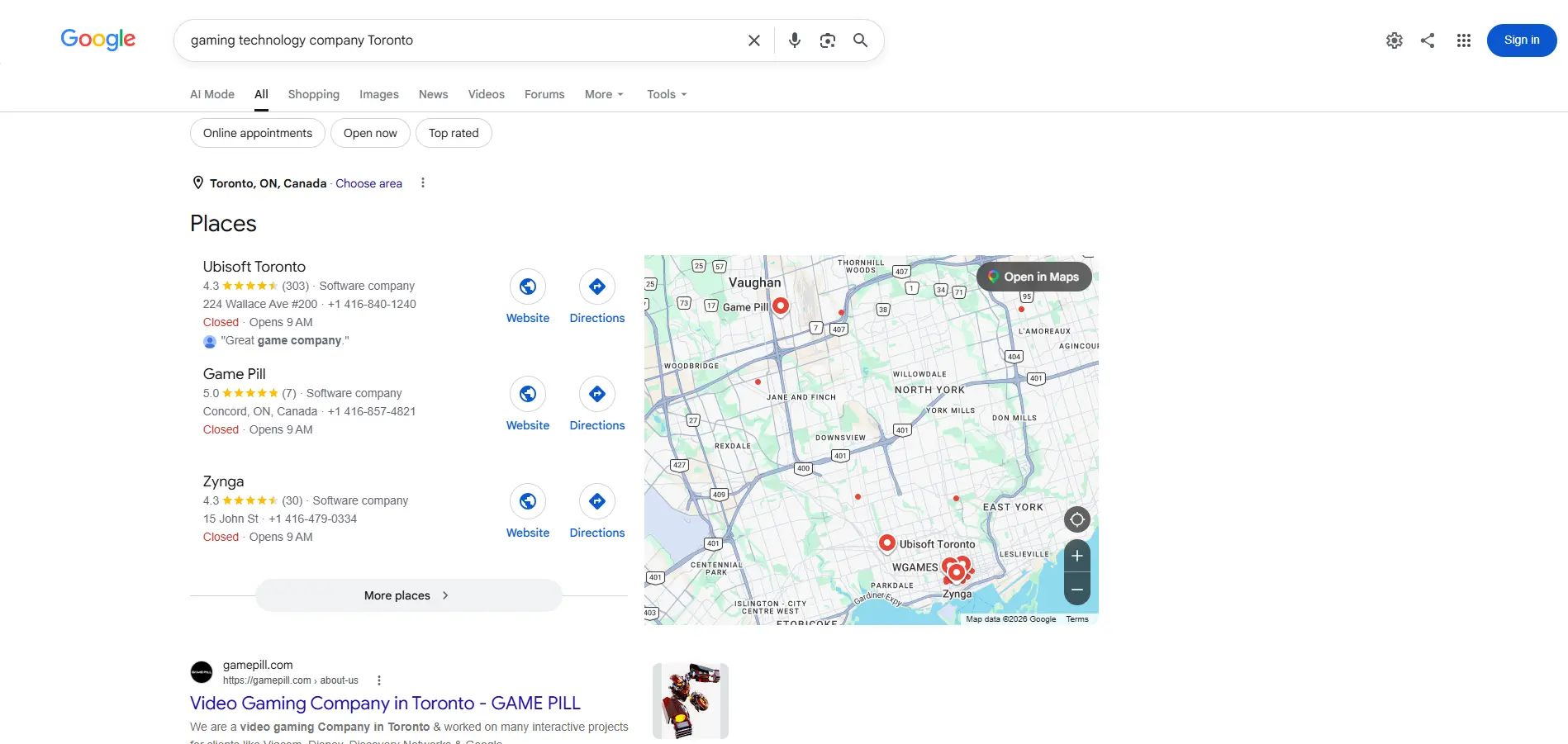The height and width of the screenshot is (744, 1568).
Task: Toggle the Open now filter chip
Action: click(x=370, y=133)
